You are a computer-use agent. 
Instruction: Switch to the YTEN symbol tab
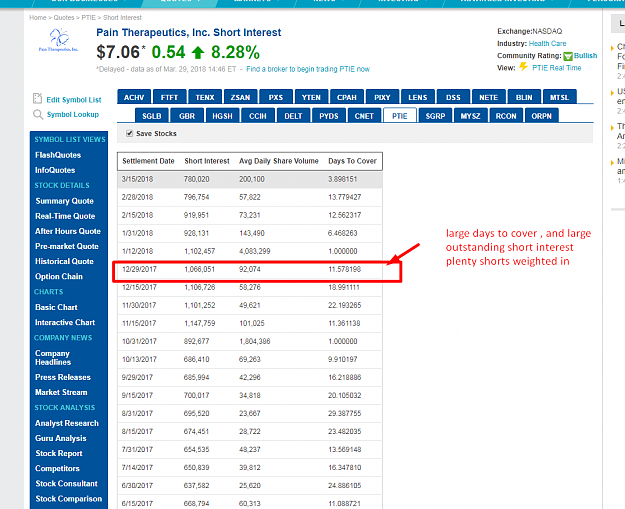(311, 97)
